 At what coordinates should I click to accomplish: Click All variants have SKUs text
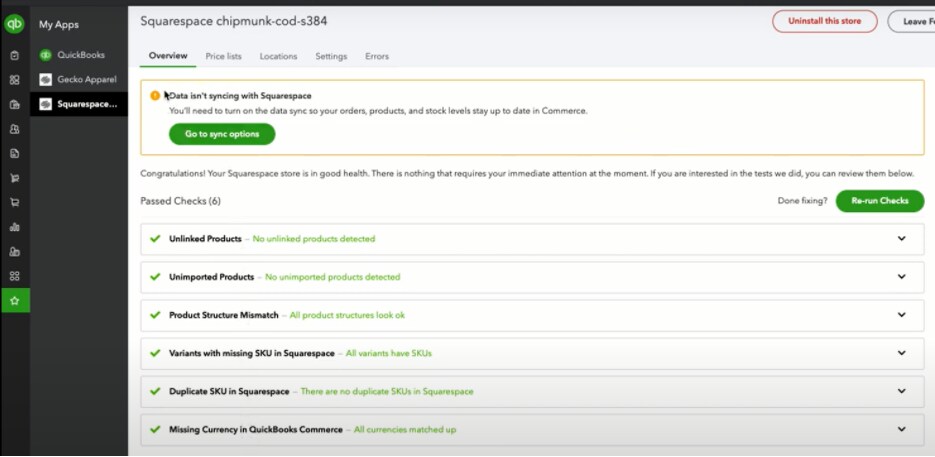coord(389,353)
